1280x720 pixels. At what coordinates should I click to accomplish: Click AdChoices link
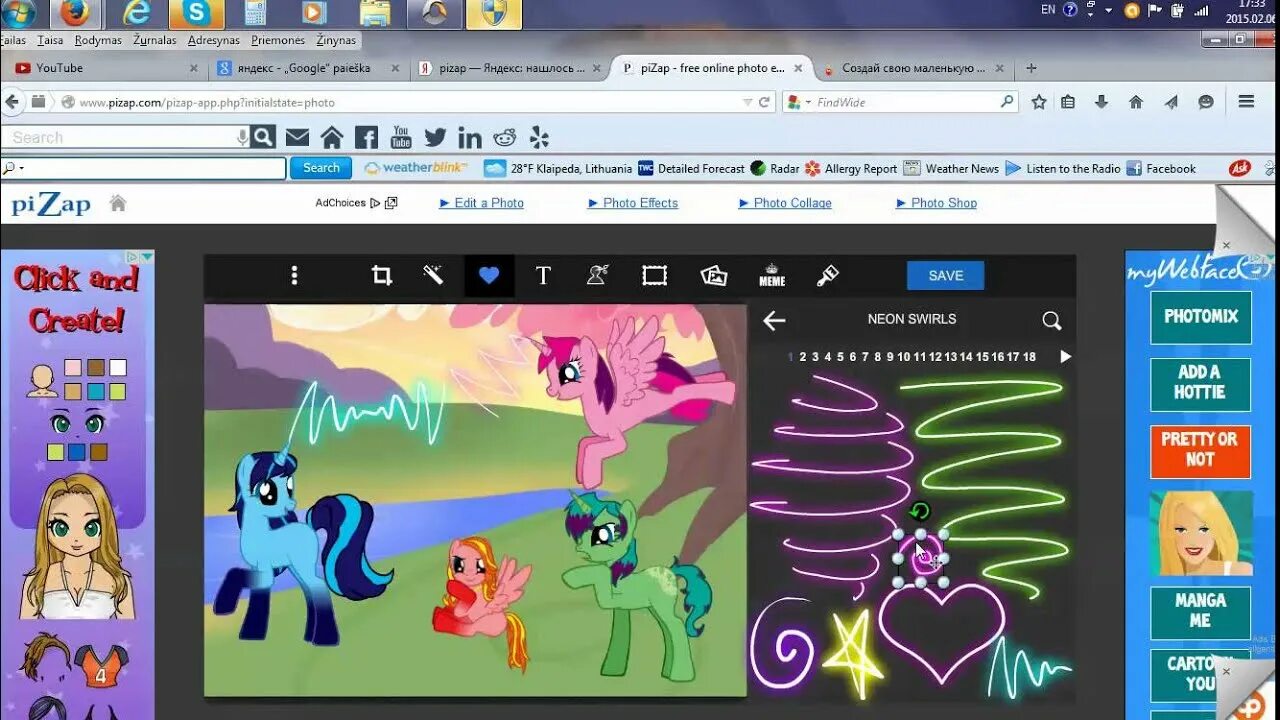tap(356, 203)
